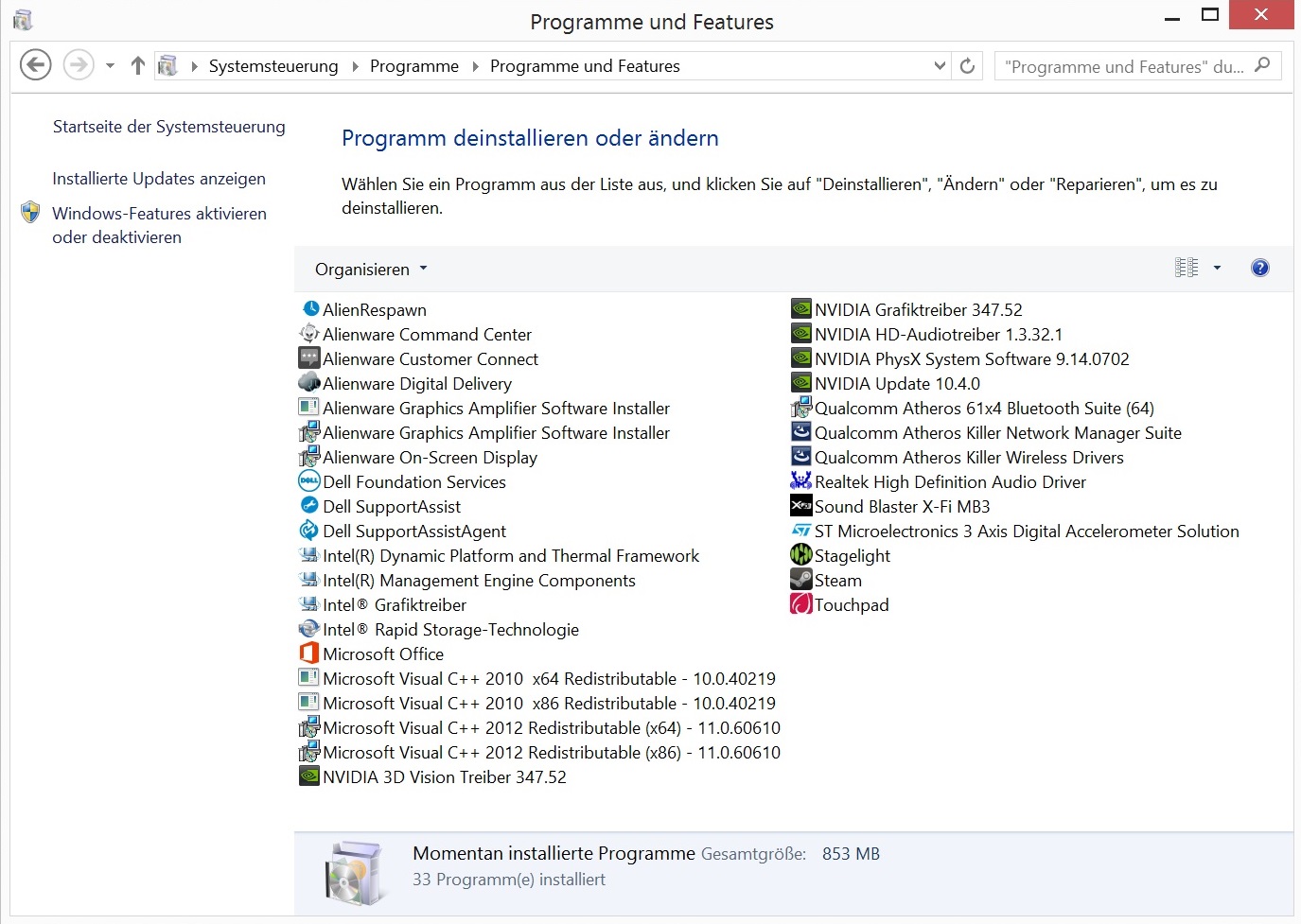Click Systemsteuerung in the breadcrumb path
The width and height of the screenshot is (1301, 924).
point(273,66)
